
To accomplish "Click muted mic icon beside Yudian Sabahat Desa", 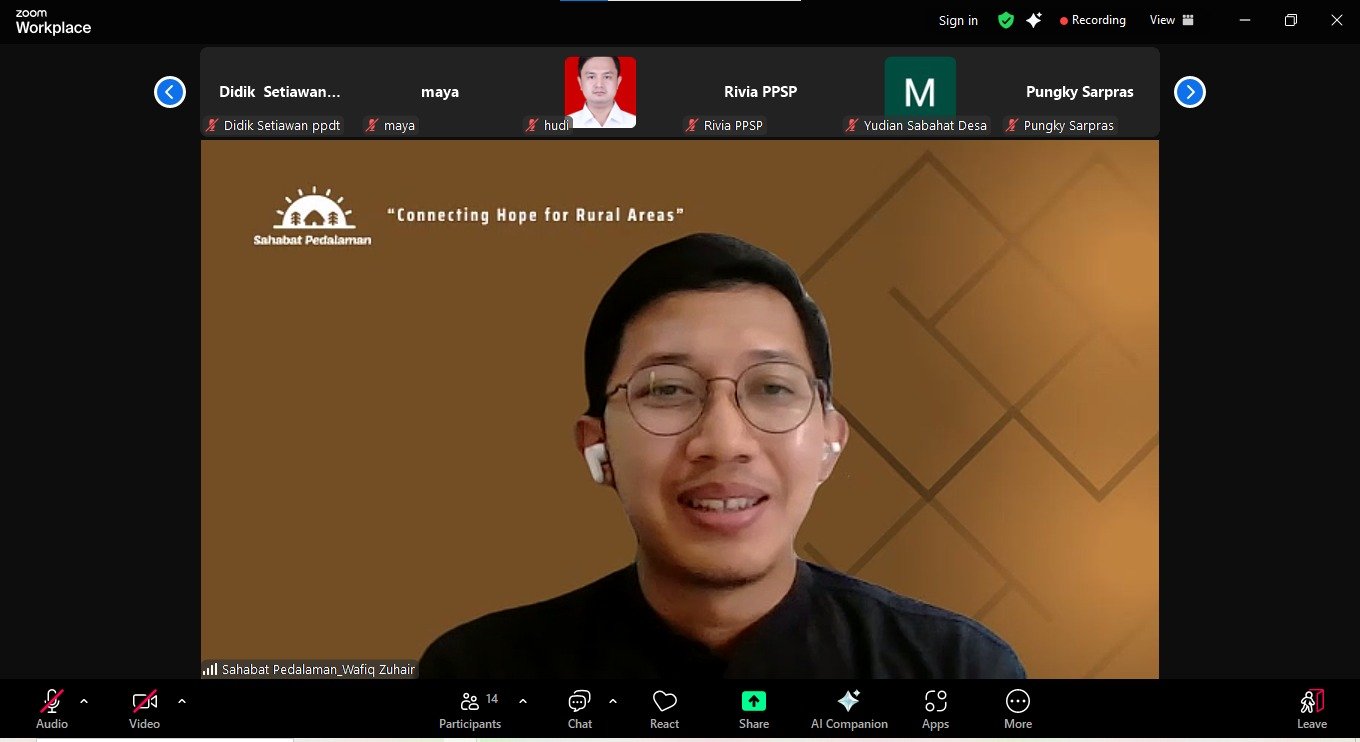I will [x=852, y=126].
